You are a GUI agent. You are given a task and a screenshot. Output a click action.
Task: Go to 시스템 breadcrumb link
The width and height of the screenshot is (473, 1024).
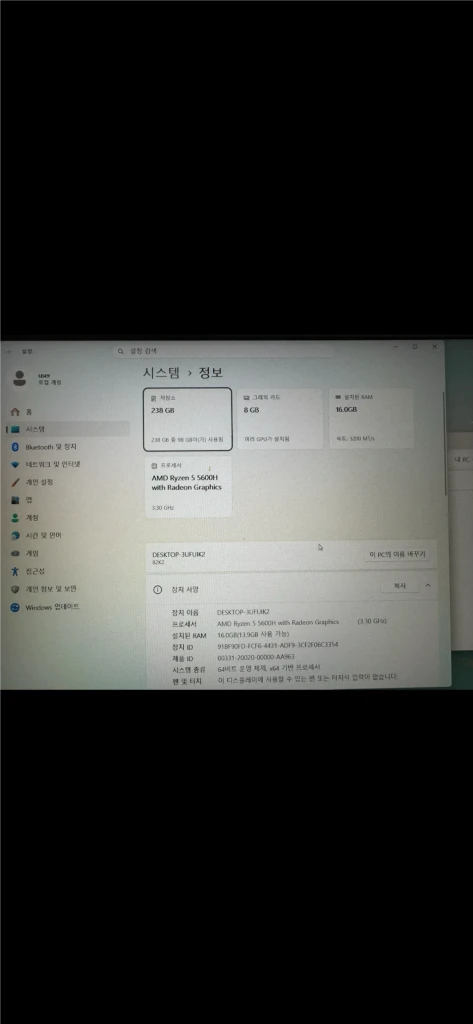pos(161,373)
